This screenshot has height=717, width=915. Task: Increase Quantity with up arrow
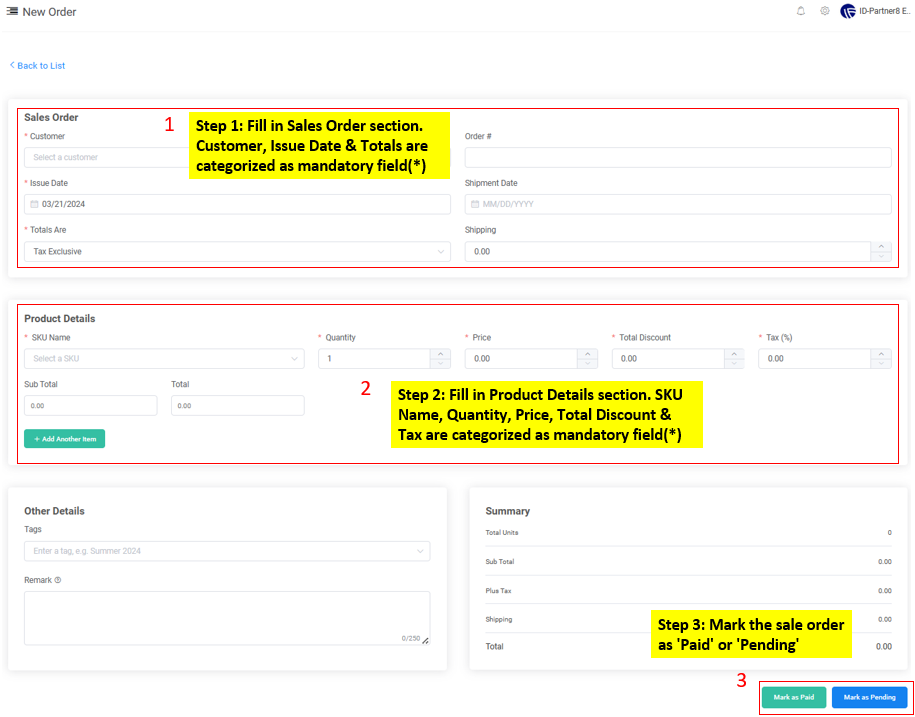tap(441, 354)
